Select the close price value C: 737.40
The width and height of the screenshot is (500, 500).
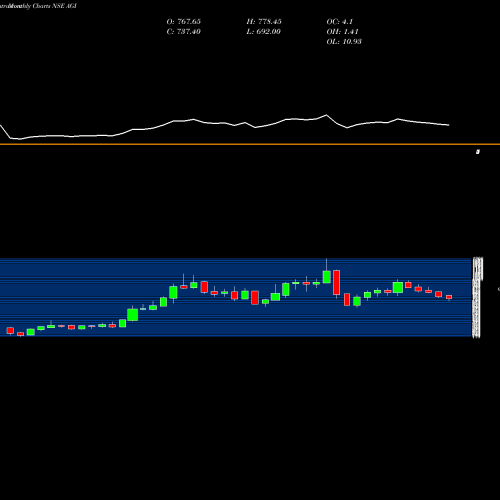tap(184, 32)
